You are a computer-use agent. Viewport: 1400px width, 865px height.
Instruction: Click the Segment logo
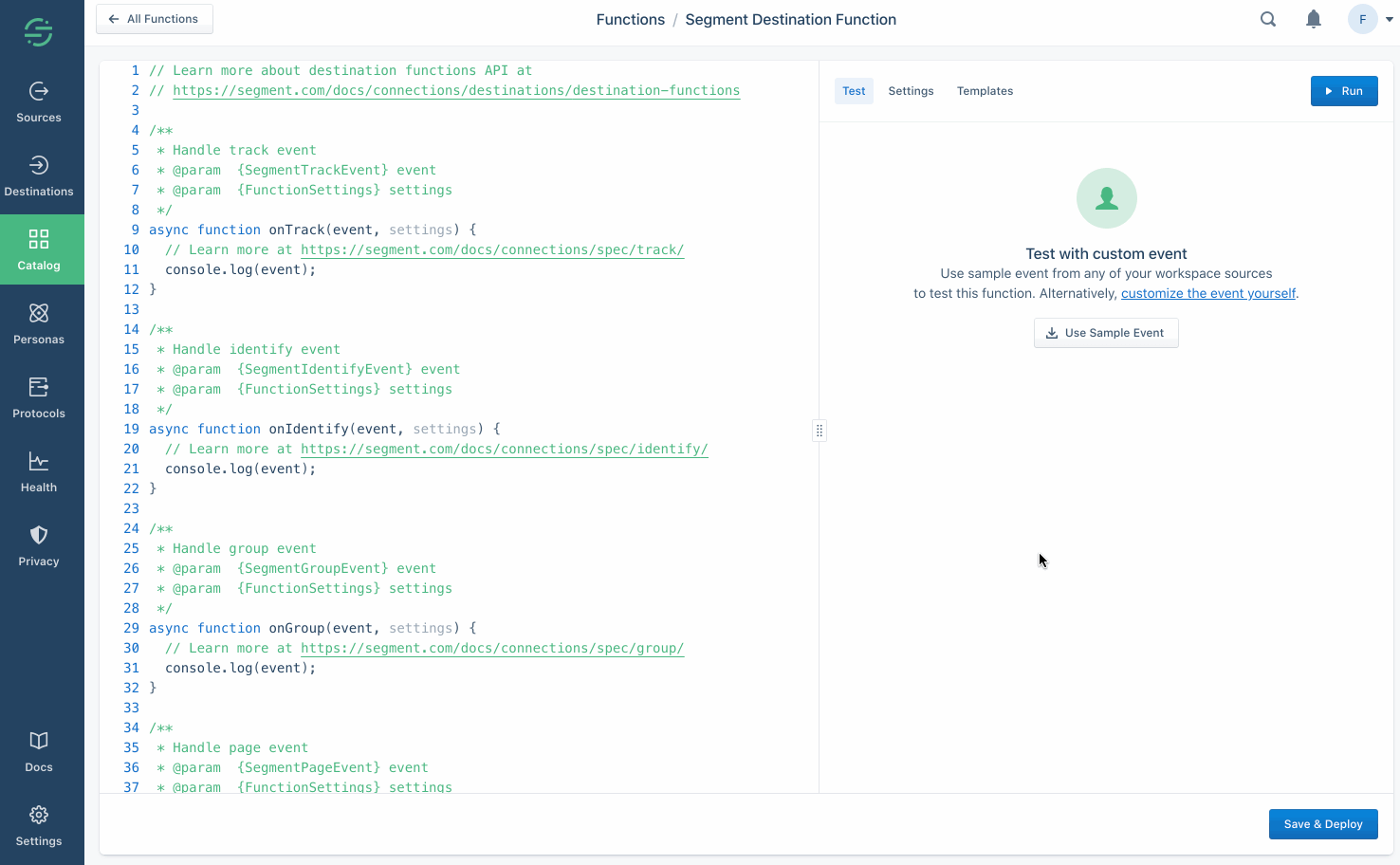click(38, 31)
